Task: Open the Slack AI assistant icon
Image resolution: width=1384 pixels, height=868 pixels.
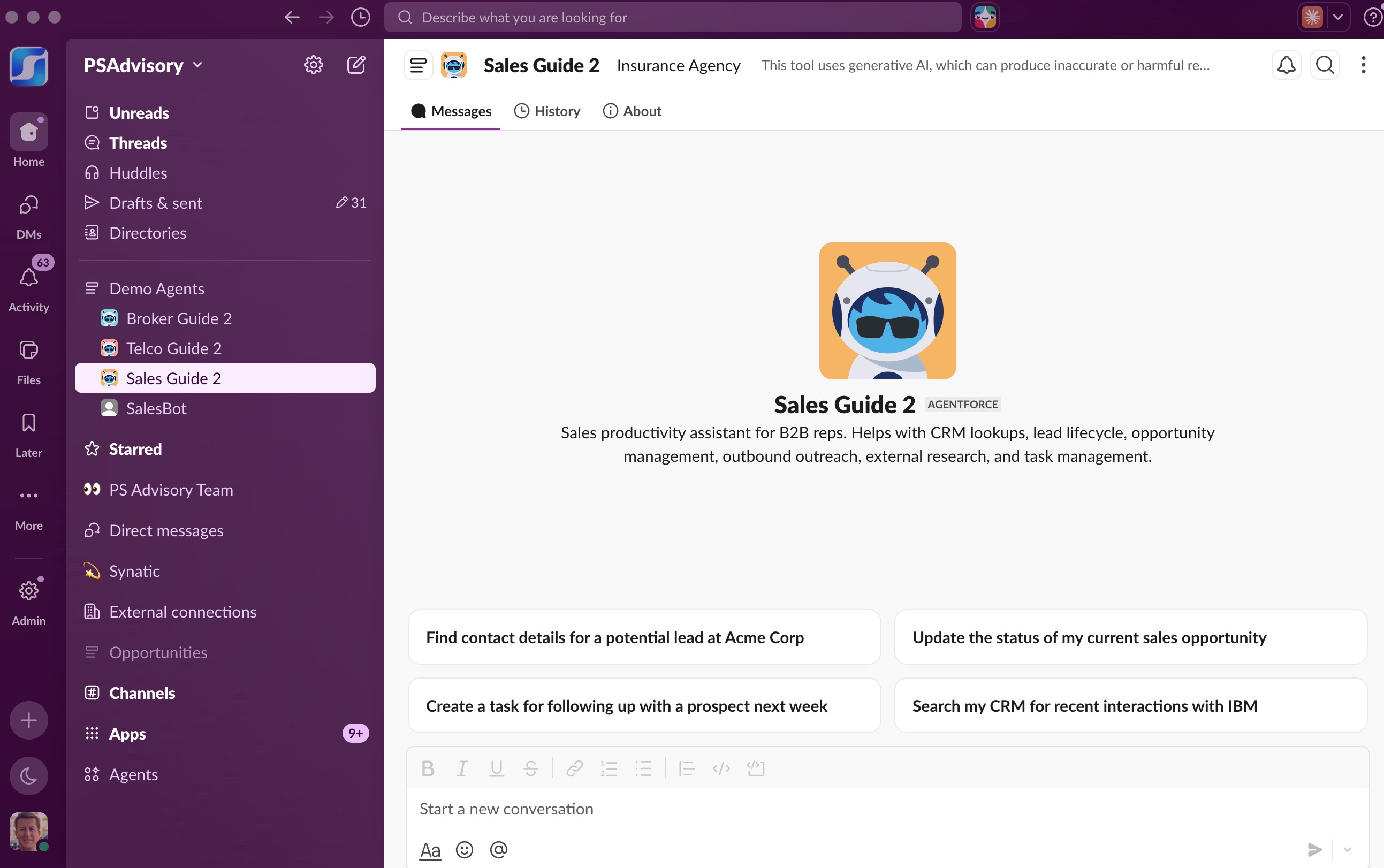Action: coord(985,17)
